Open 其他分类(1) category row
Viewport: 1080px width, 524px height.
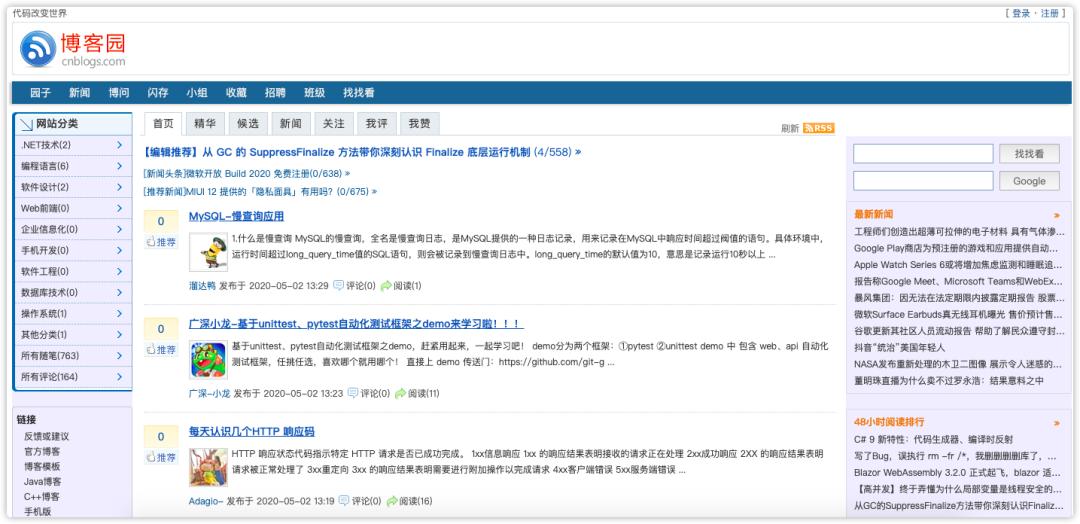click(72, 335)
